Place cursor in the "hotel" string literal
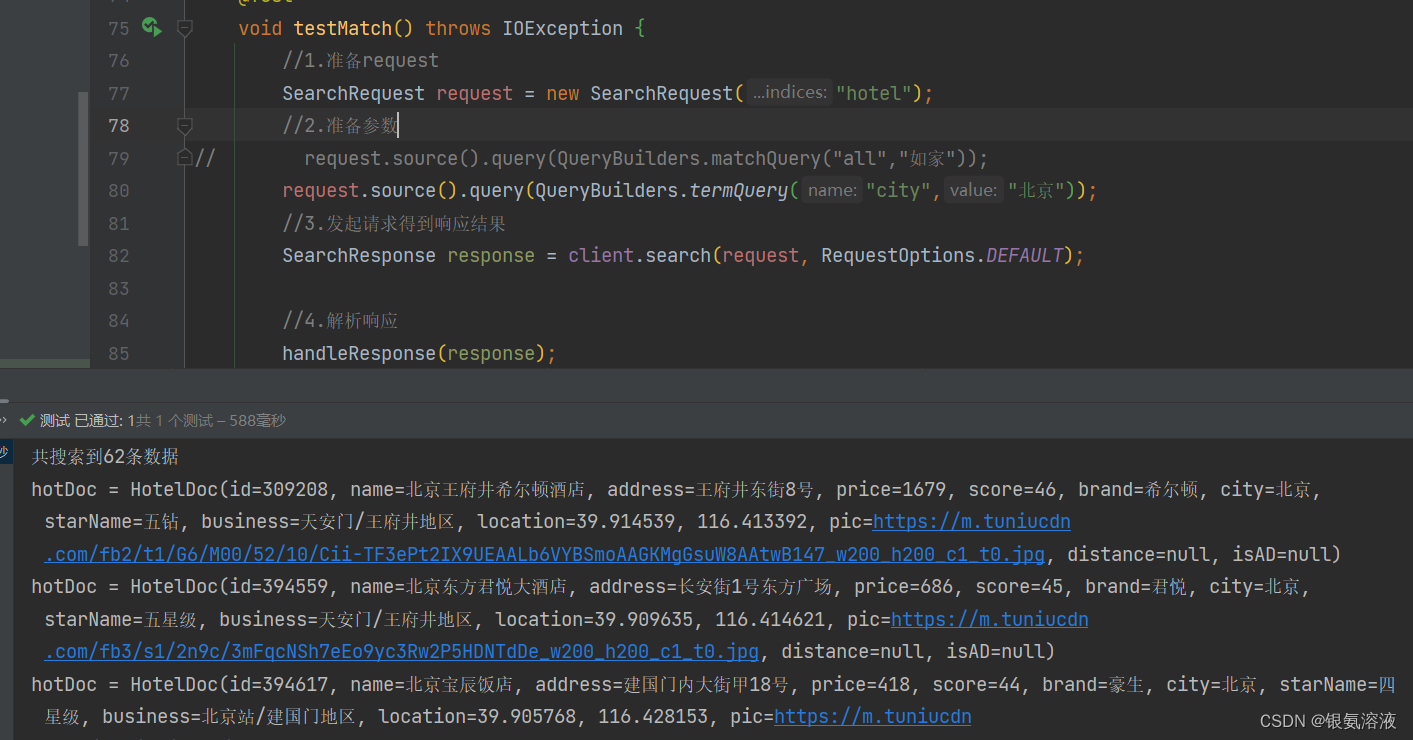 point(873,94)
